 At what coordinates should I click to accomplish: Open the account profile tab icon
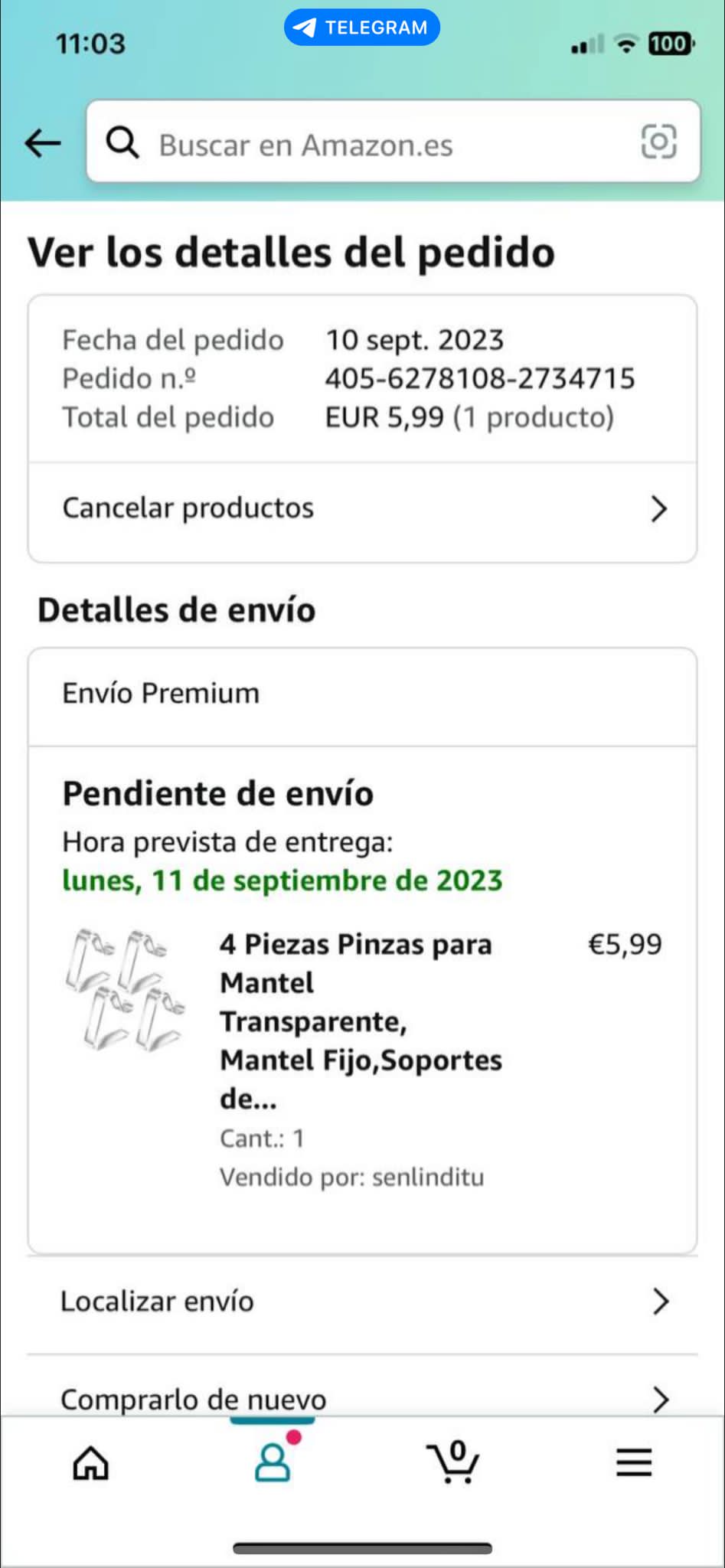(x=273, y=1461)
